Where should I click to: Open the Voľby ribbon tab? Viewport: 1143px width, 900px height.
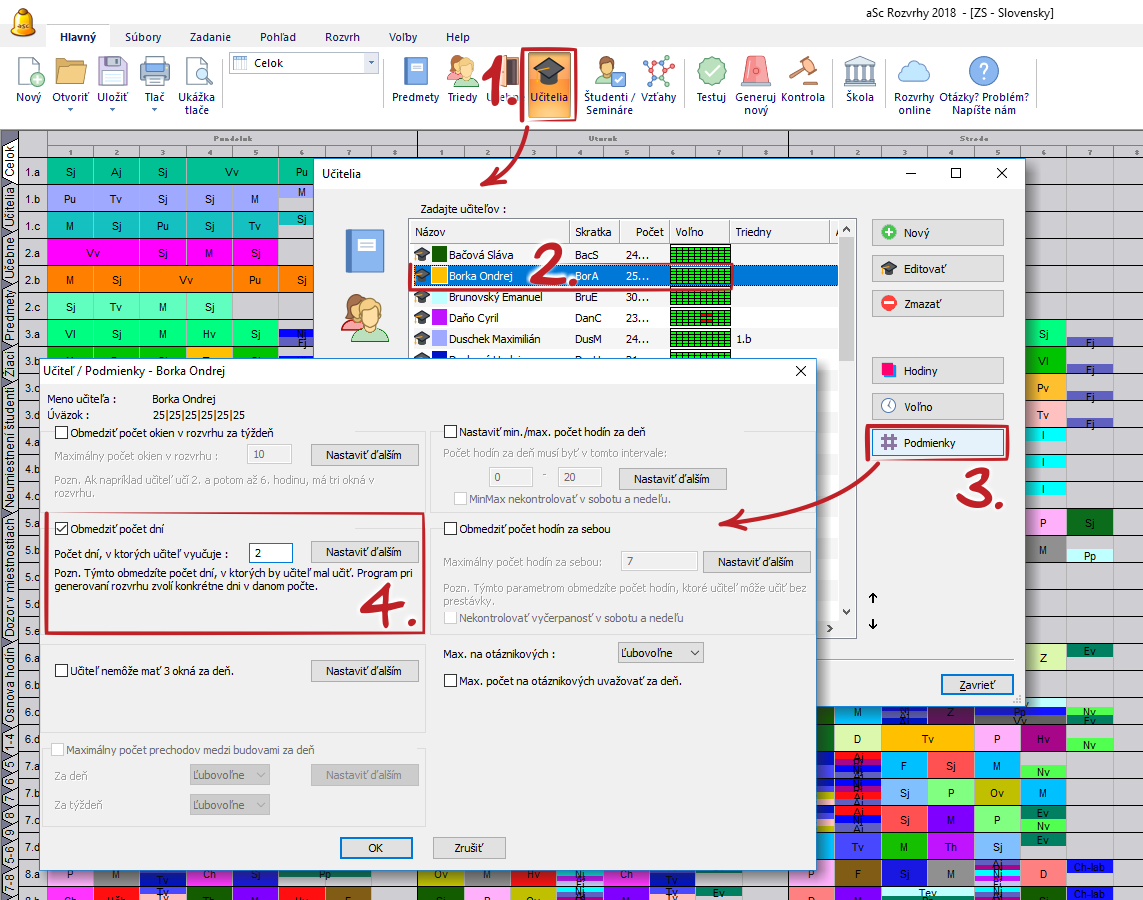point(403,37)
